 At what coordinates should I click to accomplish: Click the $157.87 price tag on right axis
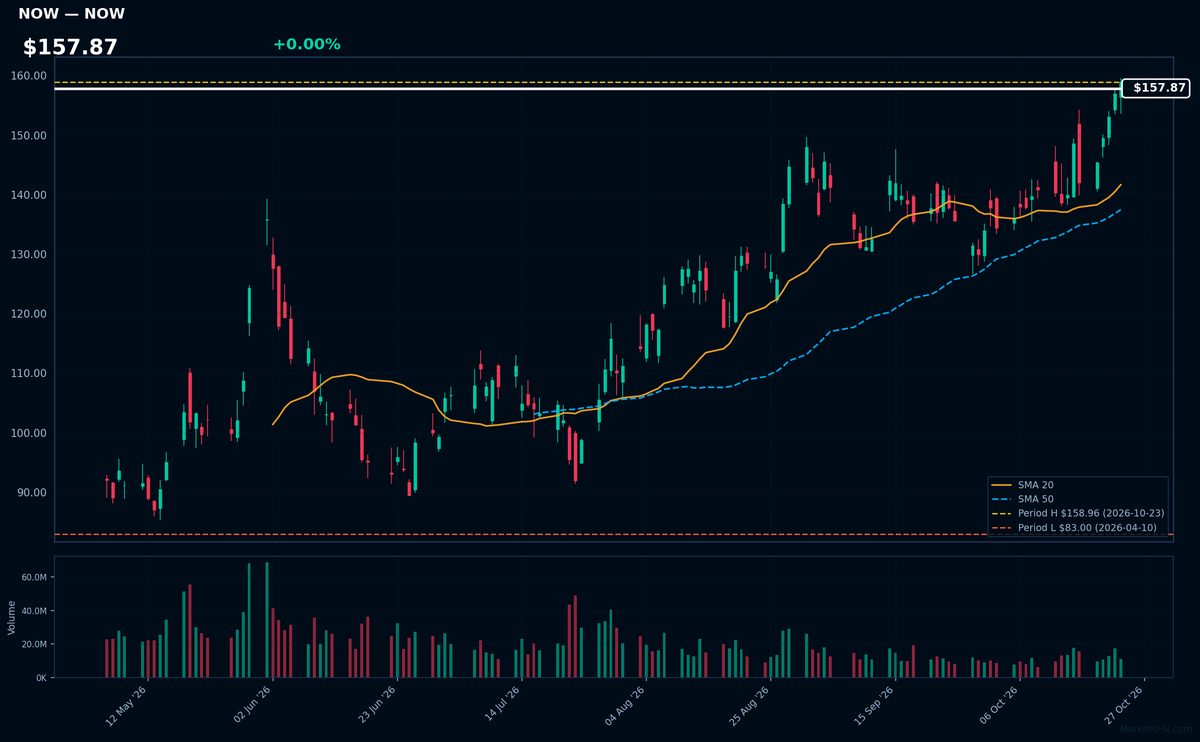pos(1156,88)
